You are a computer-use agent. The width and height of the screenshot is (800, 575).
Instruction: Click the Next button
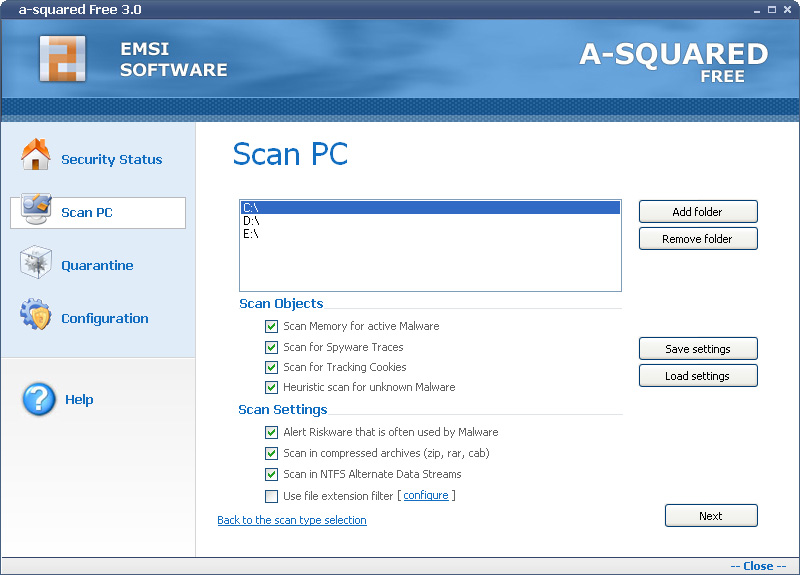[710, 516]
